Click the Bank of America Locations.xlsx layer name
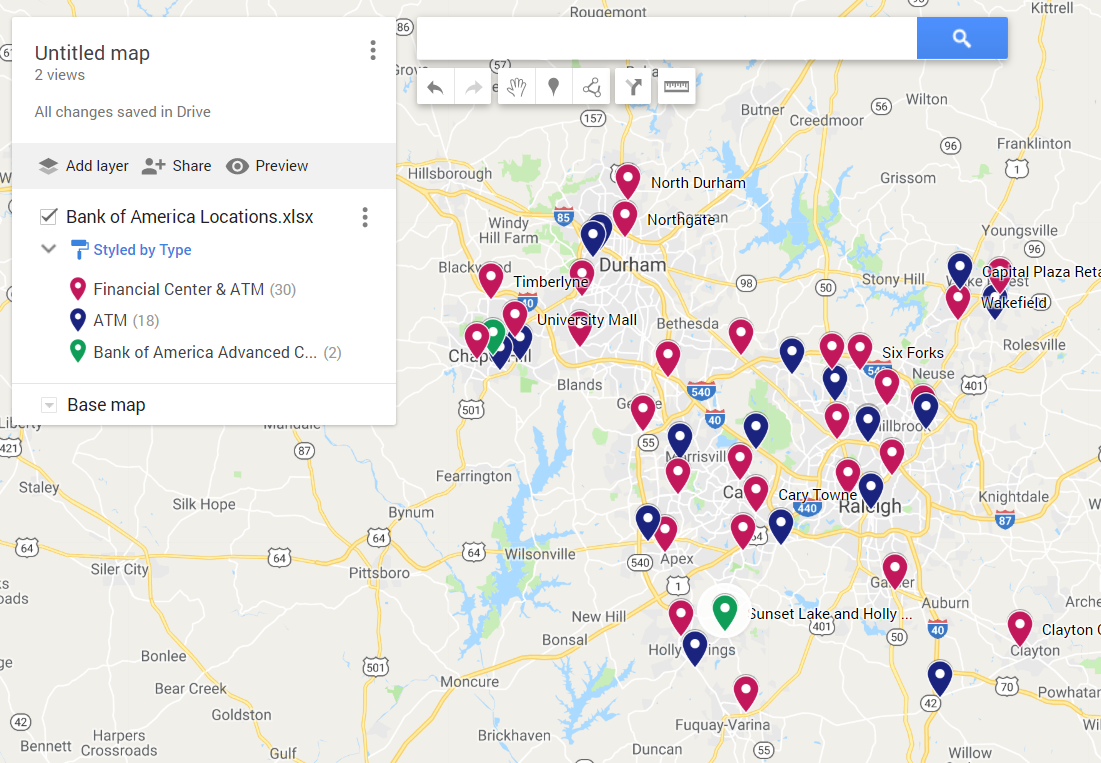 pyautogui.click(x=190, y=217)
